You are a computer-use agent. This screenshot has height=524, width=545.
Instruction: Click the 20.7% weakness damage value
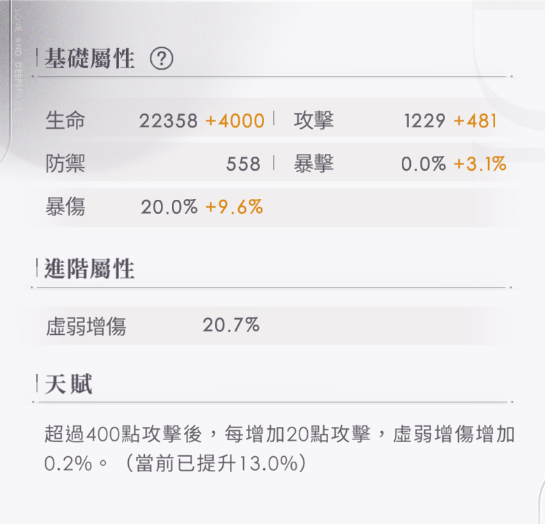pyautogui.click(x=231, y=325)
